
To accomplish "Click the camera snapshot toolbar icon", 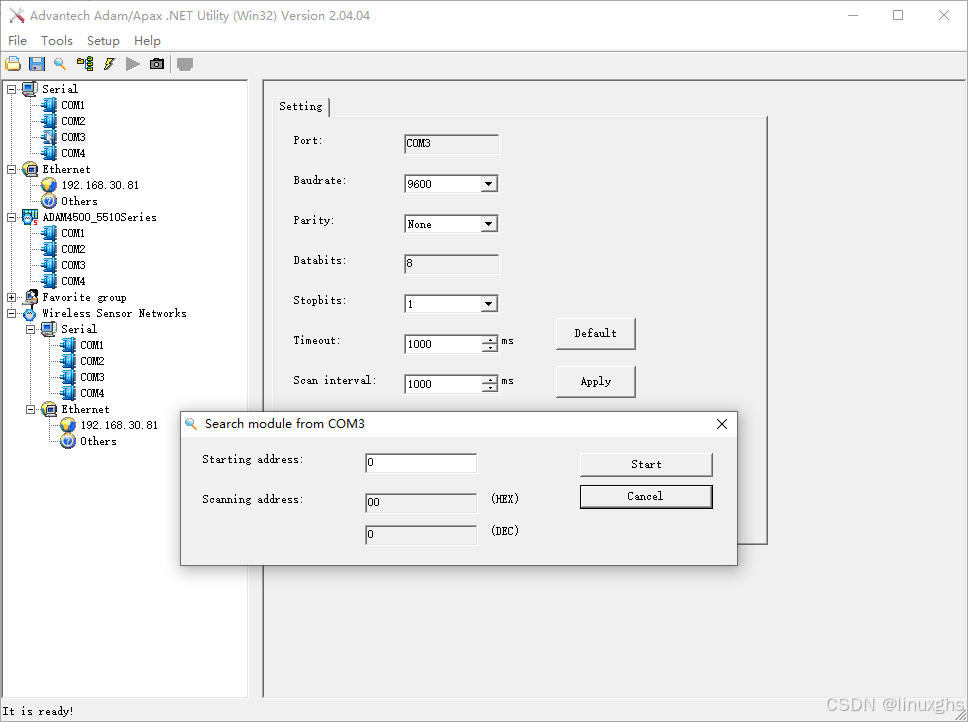I will pyautogui.click(x=157, y=64).
